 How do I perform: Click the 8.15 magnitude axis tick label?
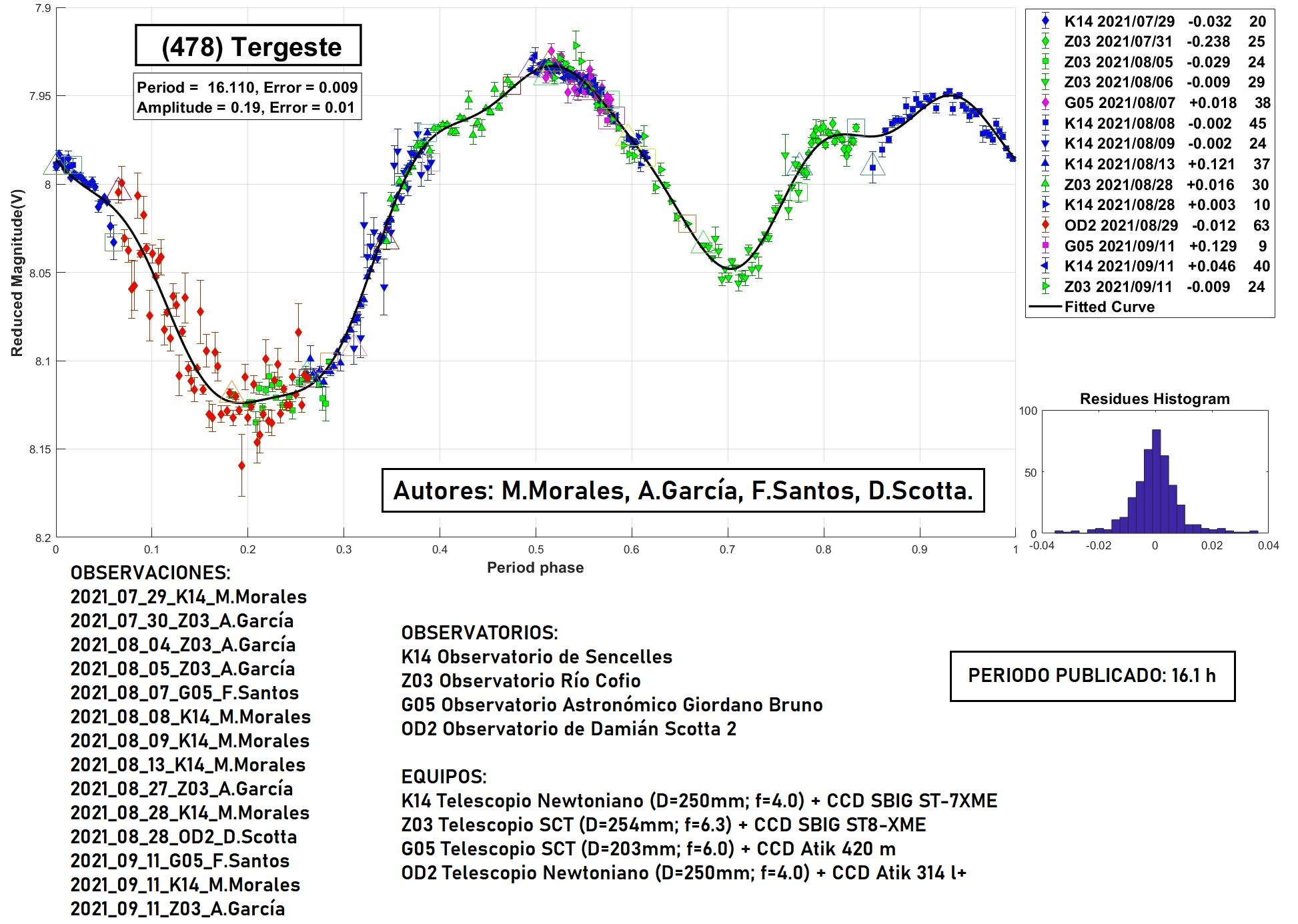click(x=39, y=449)
